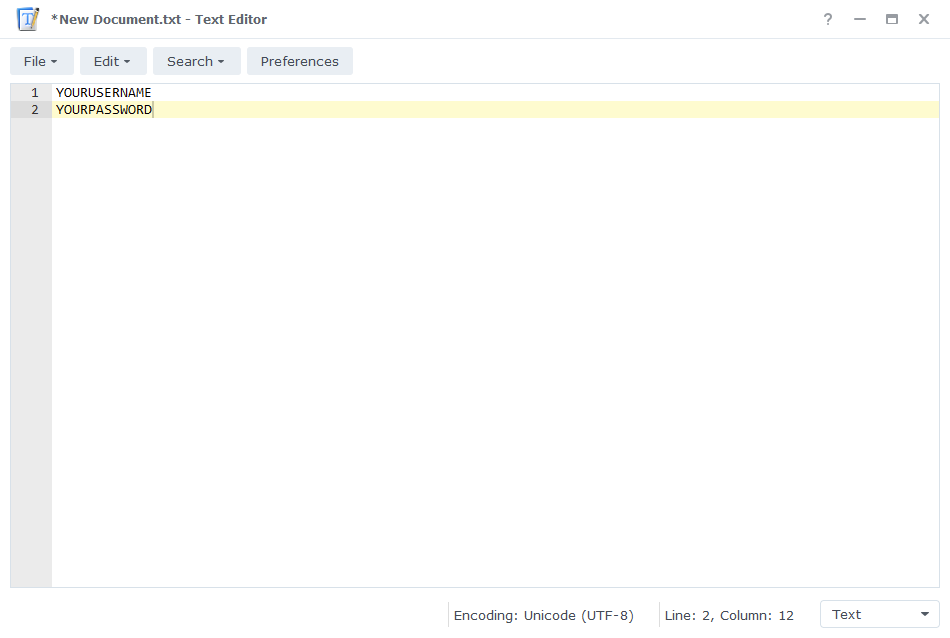
Task: Open the Search menu
Action: pos(197,61)
